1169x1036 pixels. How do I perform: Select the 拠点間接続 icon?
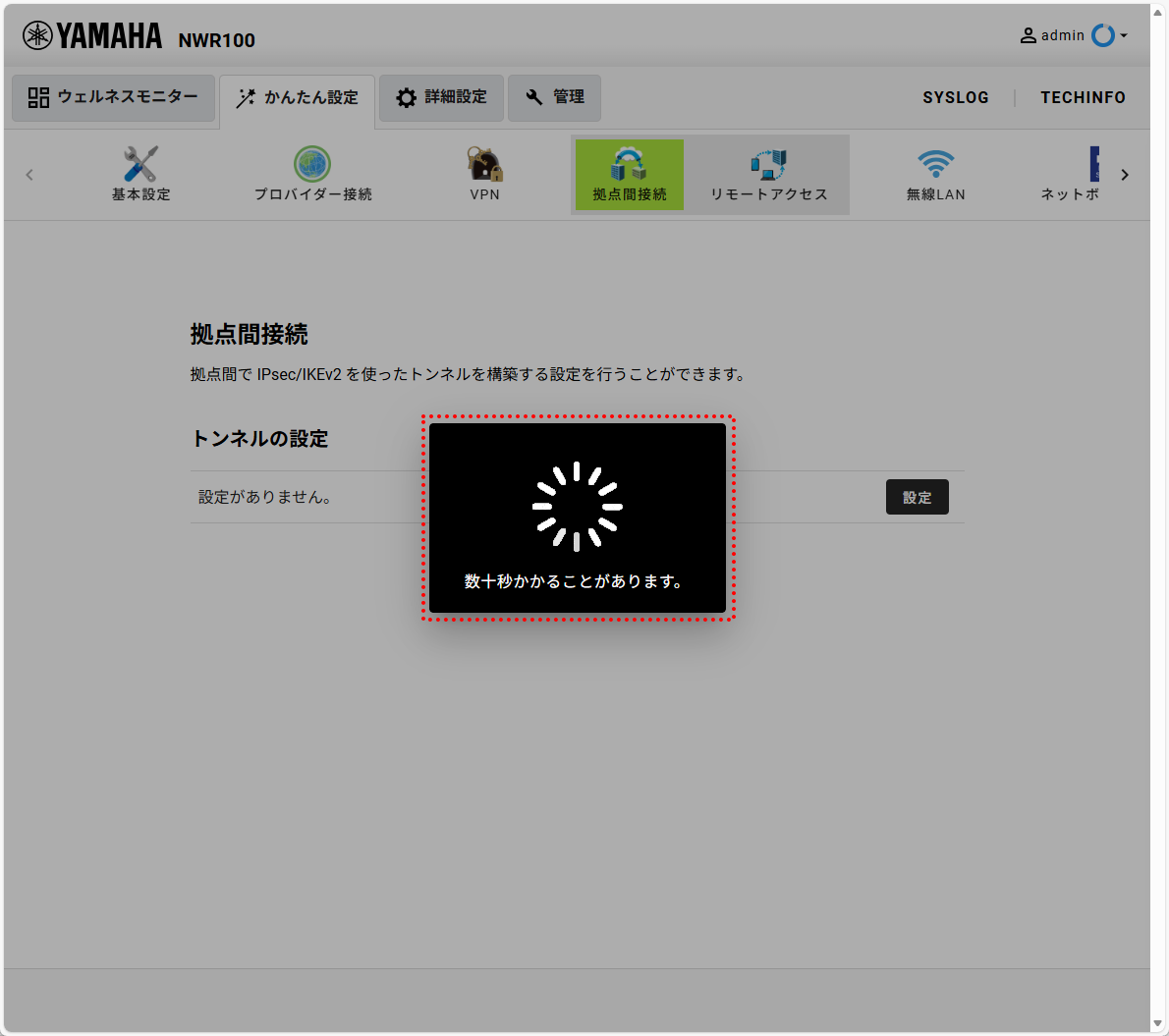click(630, 175)
